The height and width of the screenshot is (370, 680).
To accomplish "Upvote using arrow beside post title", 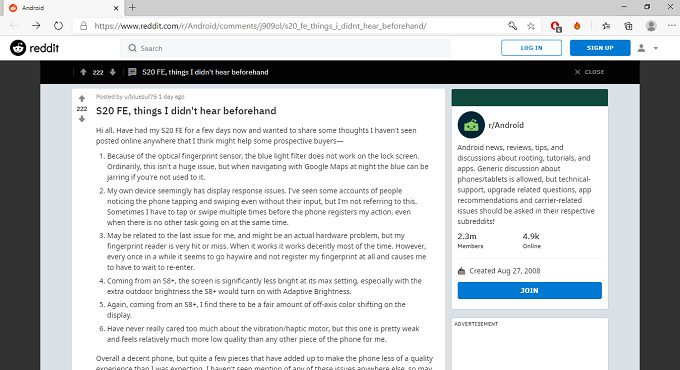I will [82, 98].
